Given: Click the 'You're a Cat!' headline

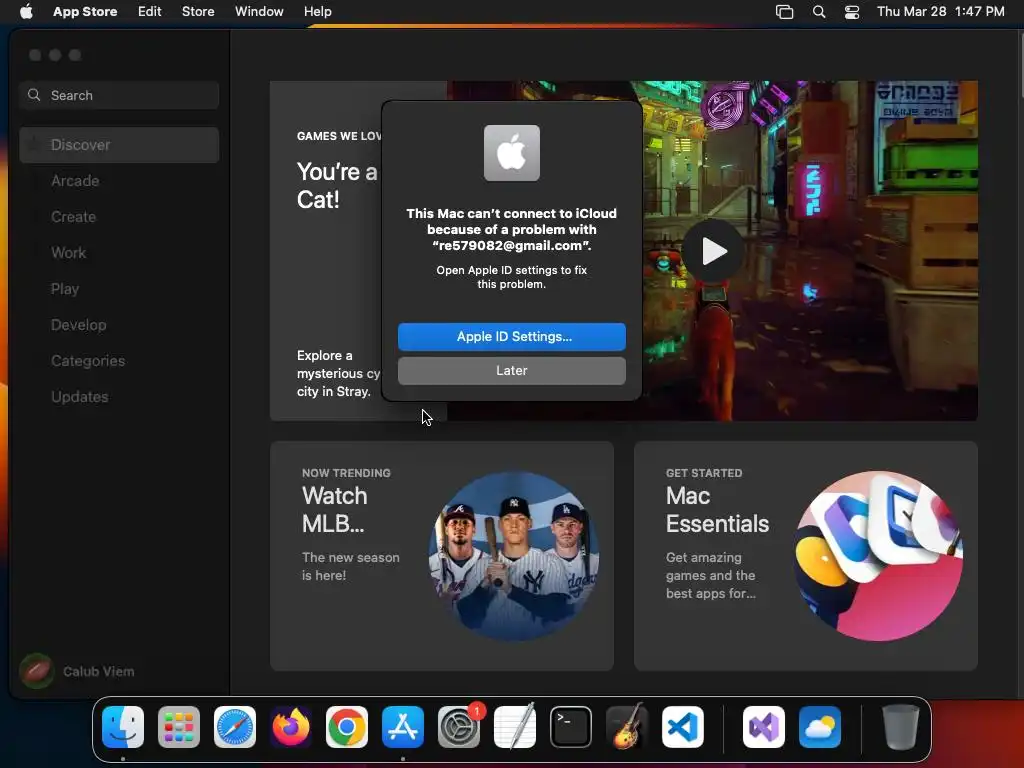Looking at the screenshot, I should (337, 185).
